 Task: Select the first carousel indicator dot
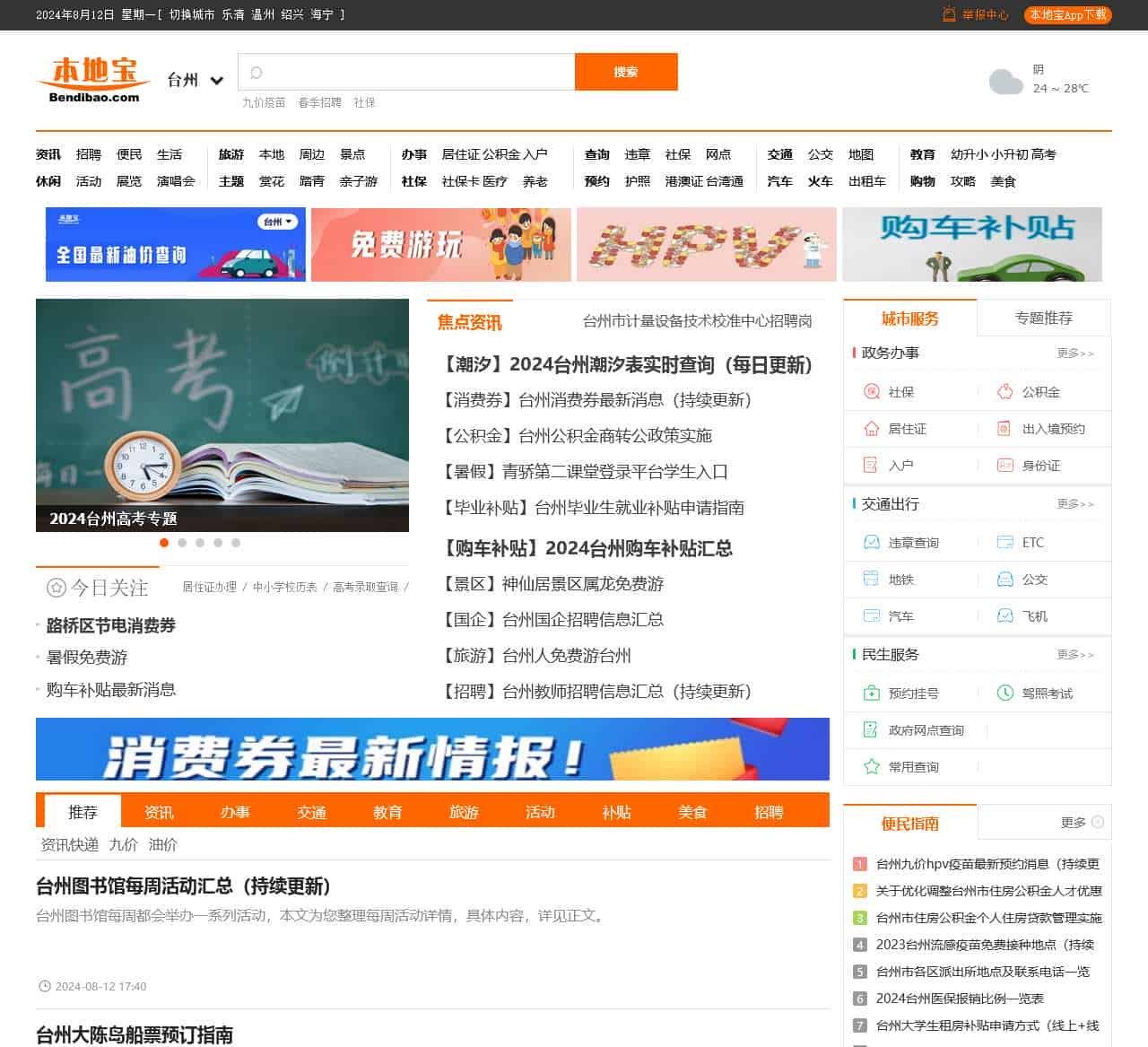click(164, 543)
